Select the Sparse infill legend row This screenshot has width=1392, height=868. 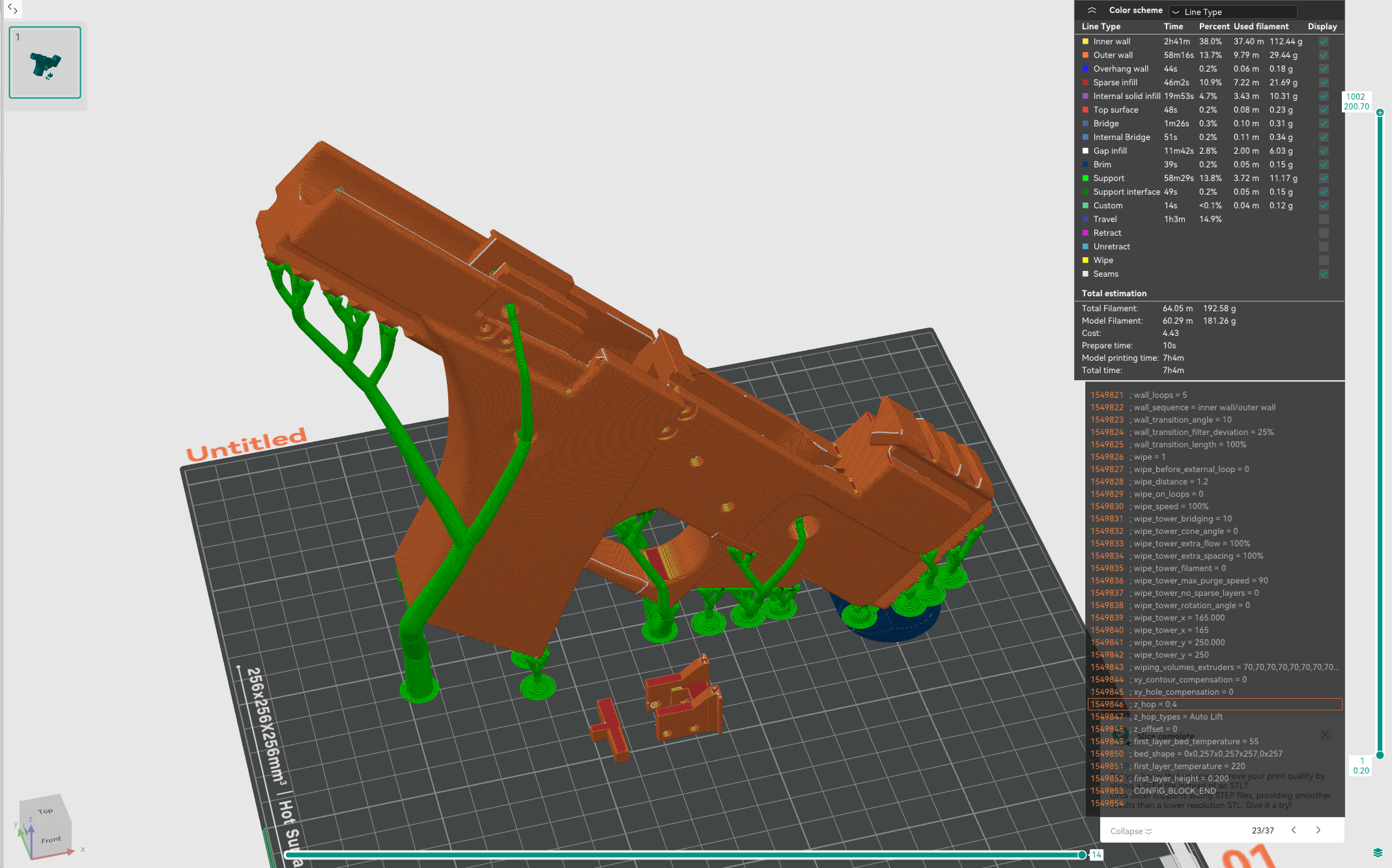pos(1115,83)
